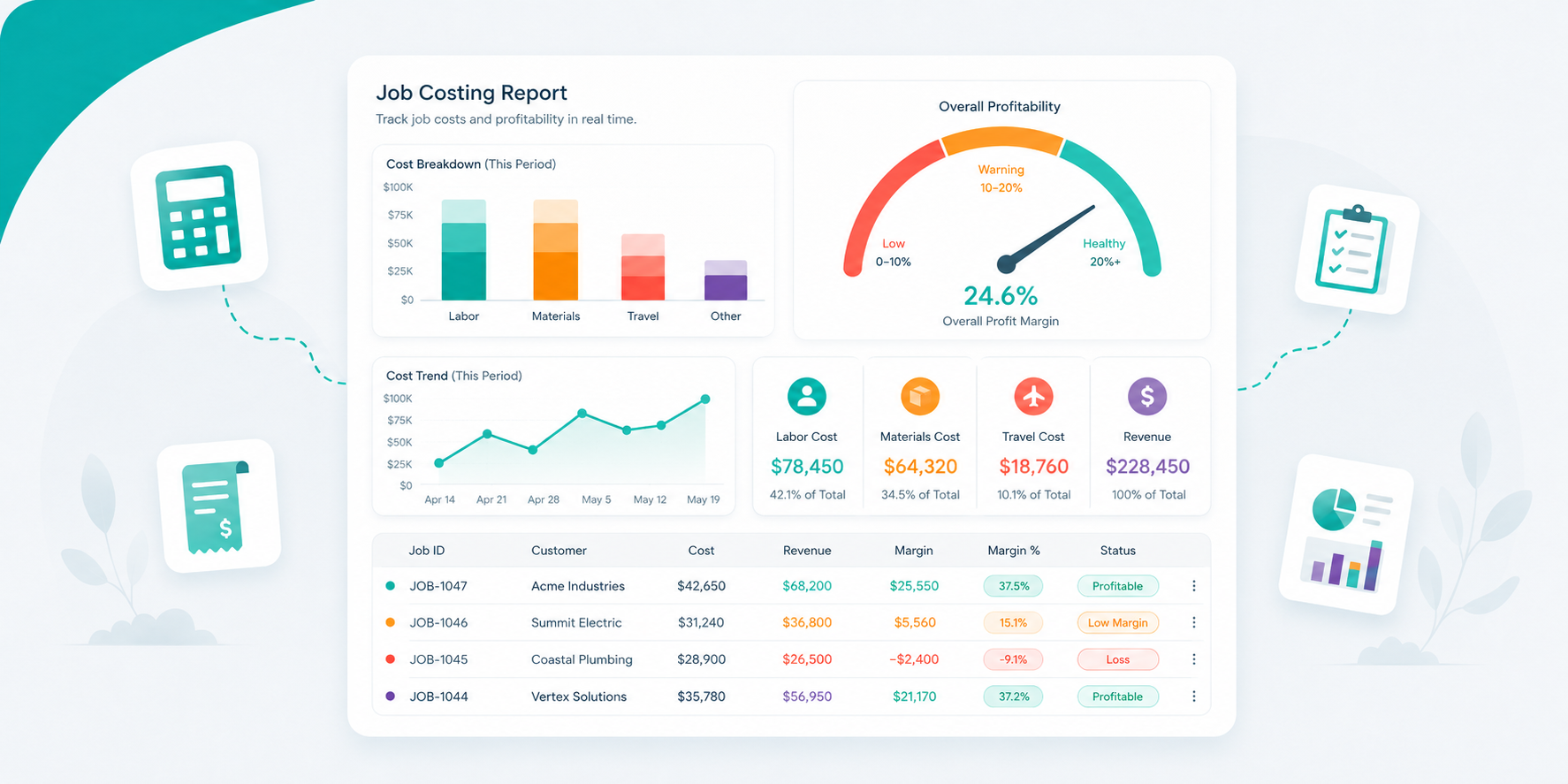Click the May 5 point on Cost Trend

click(x=582, y=414)
